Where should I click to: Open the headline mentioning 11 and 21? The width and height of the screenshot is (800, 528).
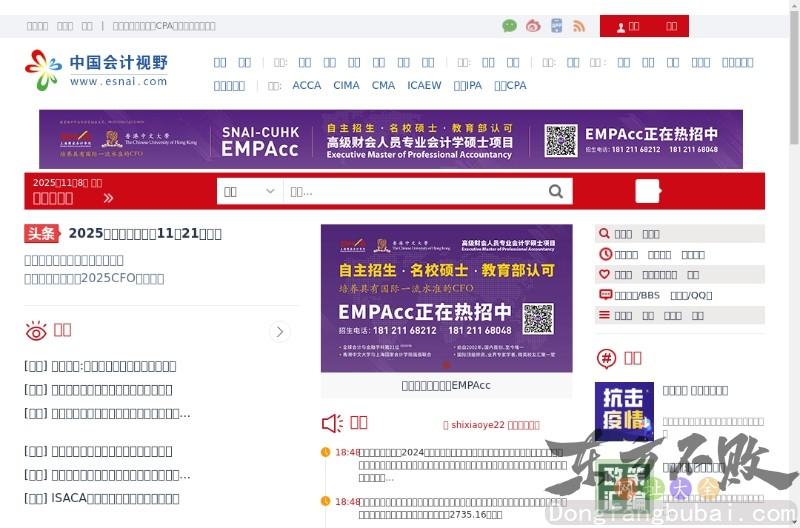tap(145, 234)
